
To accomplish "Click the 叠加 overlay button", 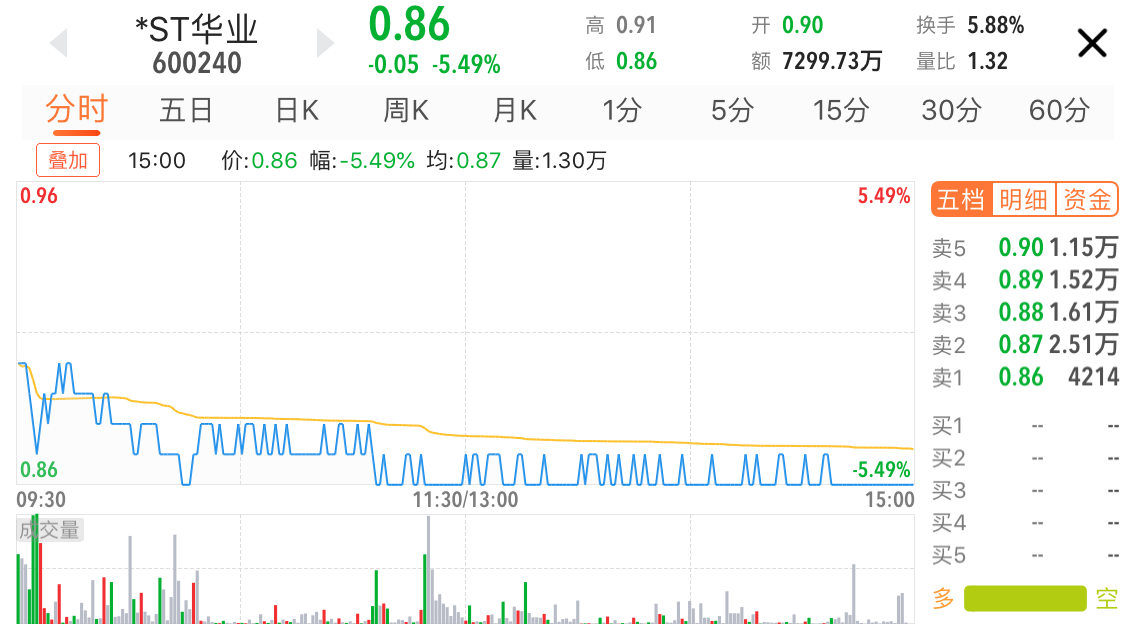I will coord(68,160).
